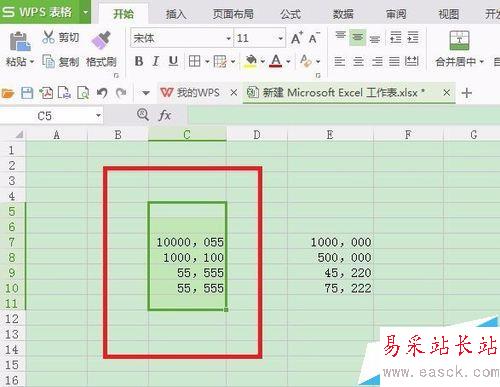Decrease indent icon
The height and width of the screenshot is (387, 500).
tap(396, 37)
